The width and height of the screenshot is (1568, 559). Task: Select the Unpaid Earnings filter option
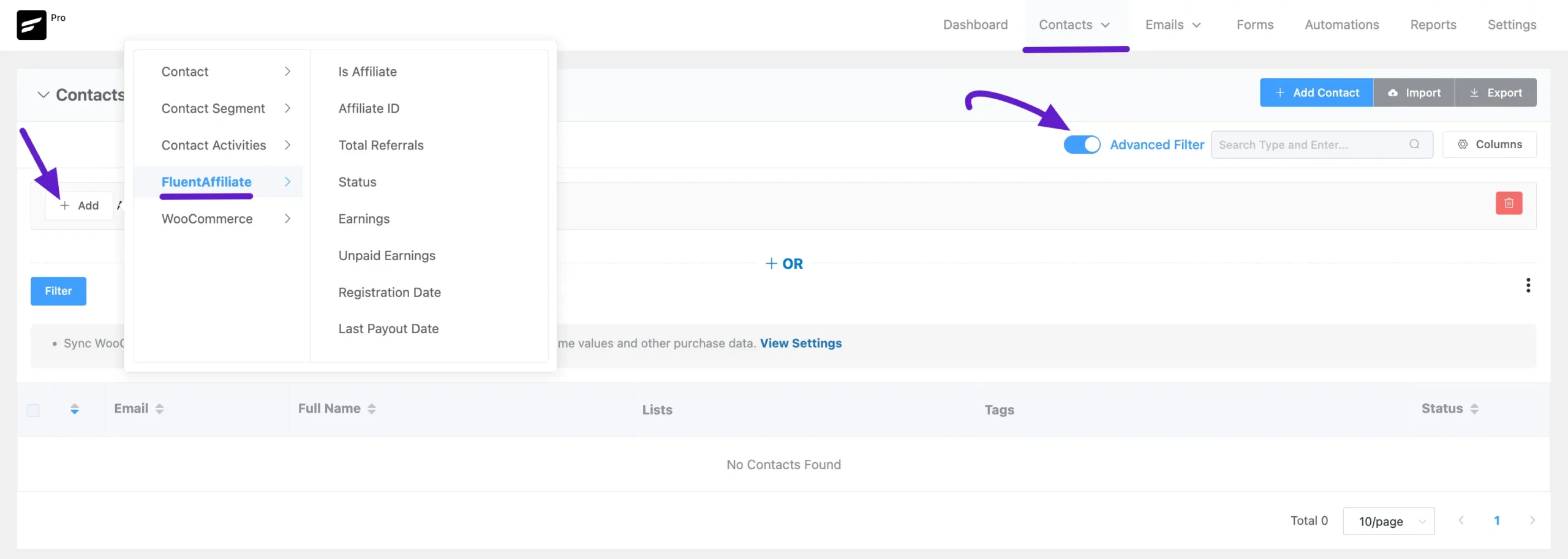click(386, 255)
